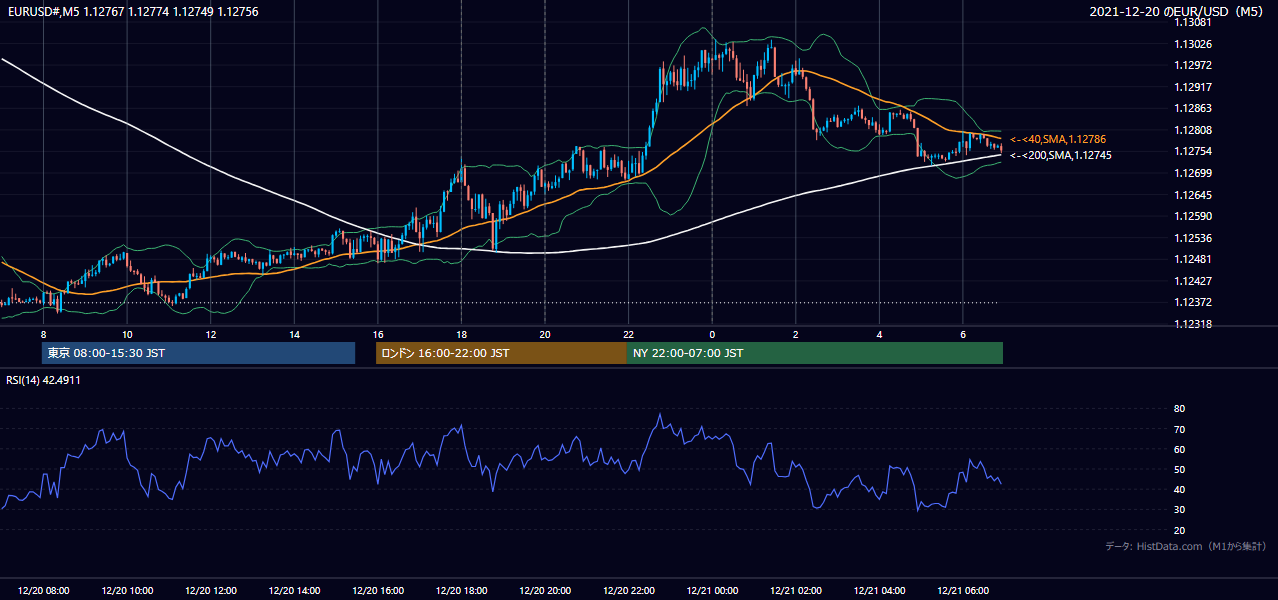1278x600 pixels.
Task: Click price level 1.12754 on axis
Action: tap(1193, 151)
